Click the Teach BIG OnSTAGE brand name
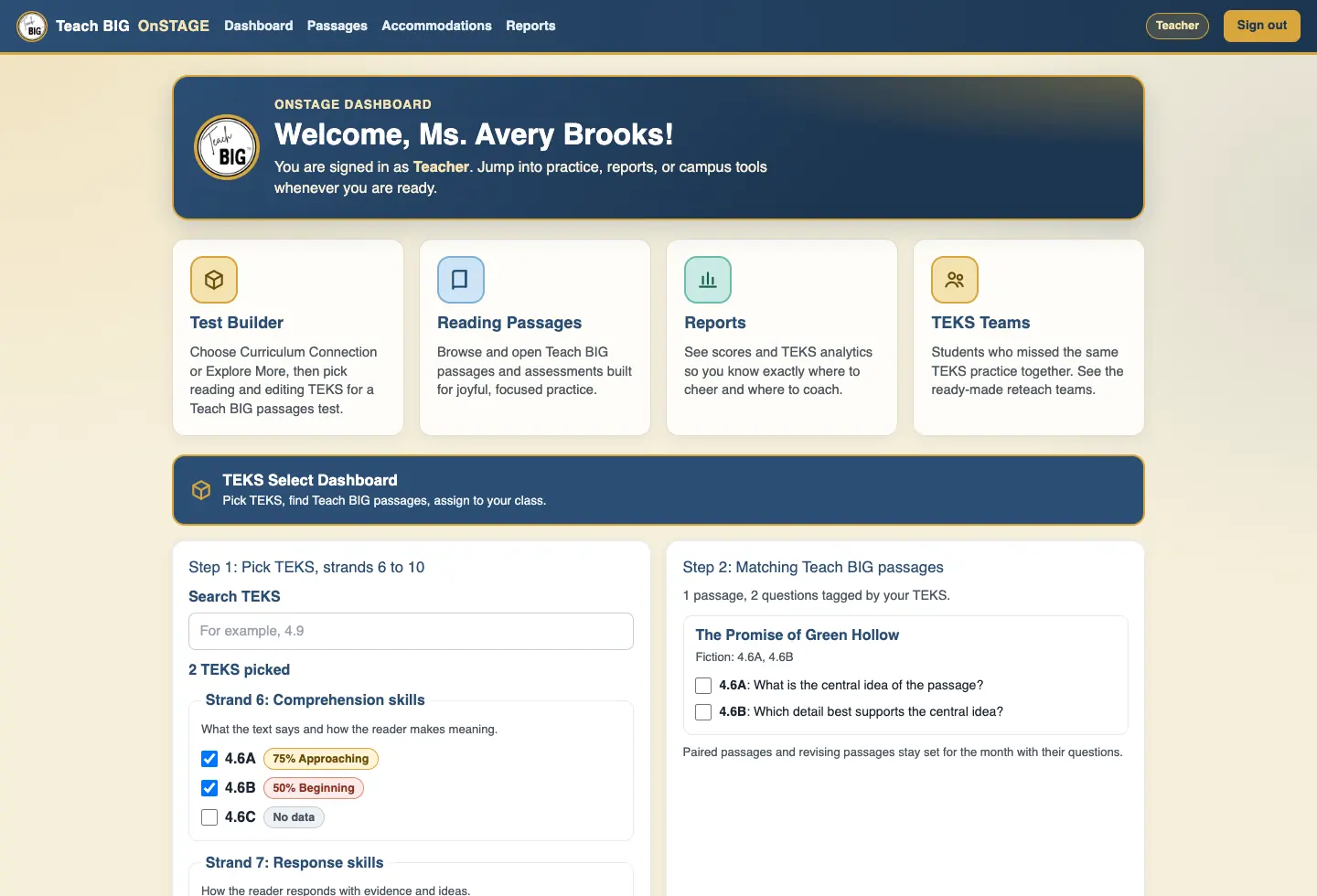The image size is (1317, 896). click(133, 26)
